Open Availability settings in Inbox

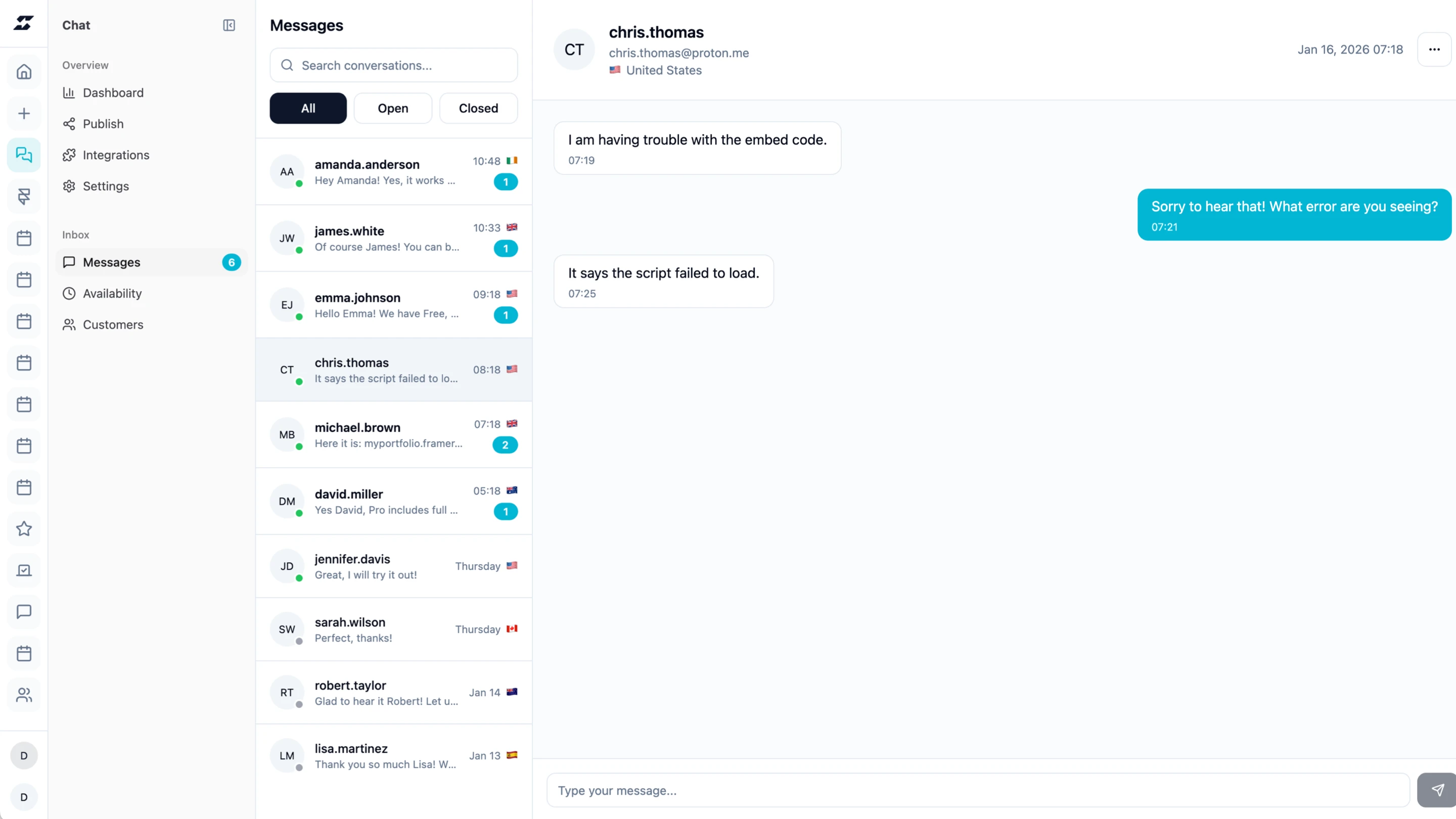[112, 293]
